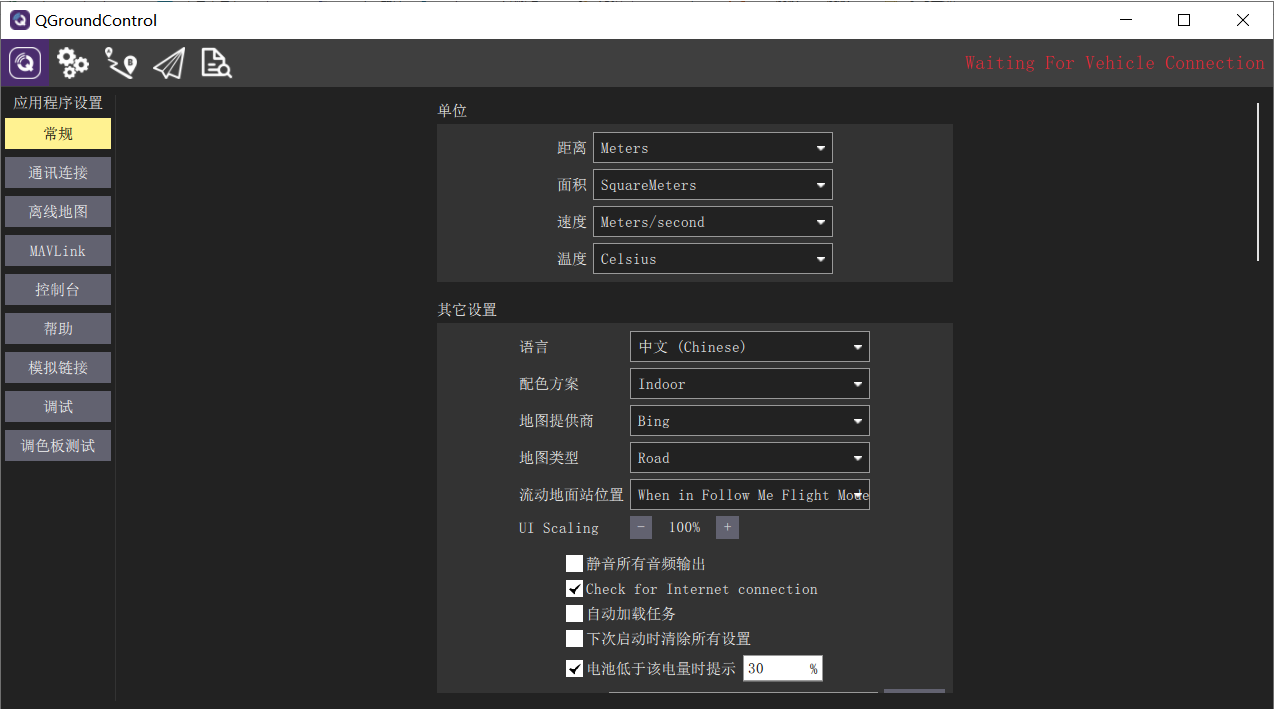Check 下次启动时清除所有设置
Screen dimensions: 1274x710
point(574,638)
